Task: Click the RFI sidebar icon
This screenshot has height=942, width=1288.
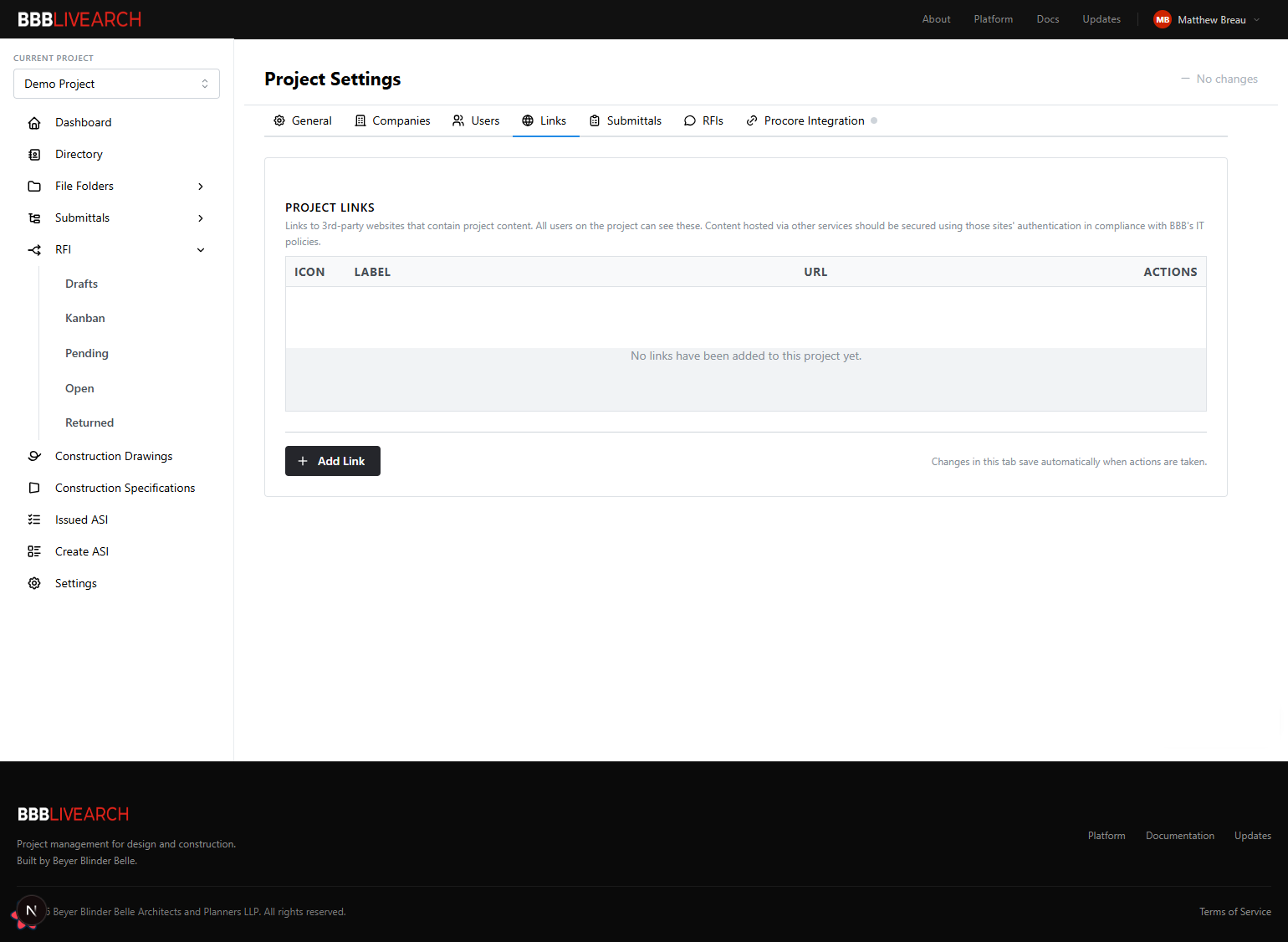Action: (34, 250)
